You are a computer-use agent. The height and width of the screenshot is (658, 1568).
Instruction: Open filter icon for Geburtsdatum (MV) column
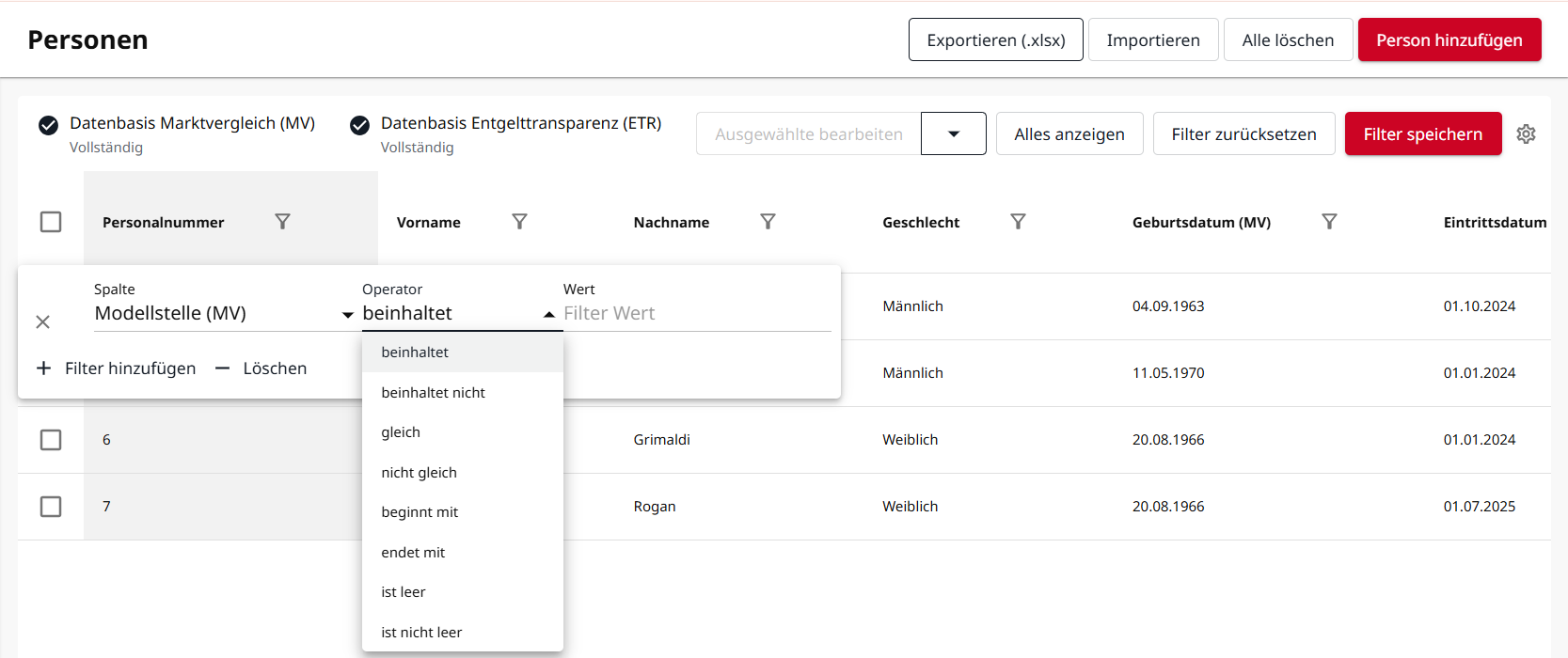(x=1329, y=222)
